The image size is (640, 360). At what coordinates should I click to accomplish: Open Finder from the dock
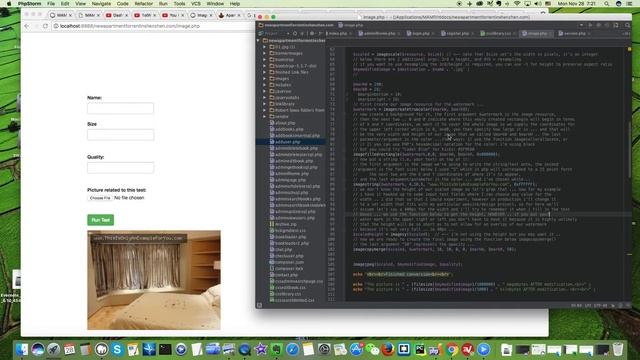[22, 349]
